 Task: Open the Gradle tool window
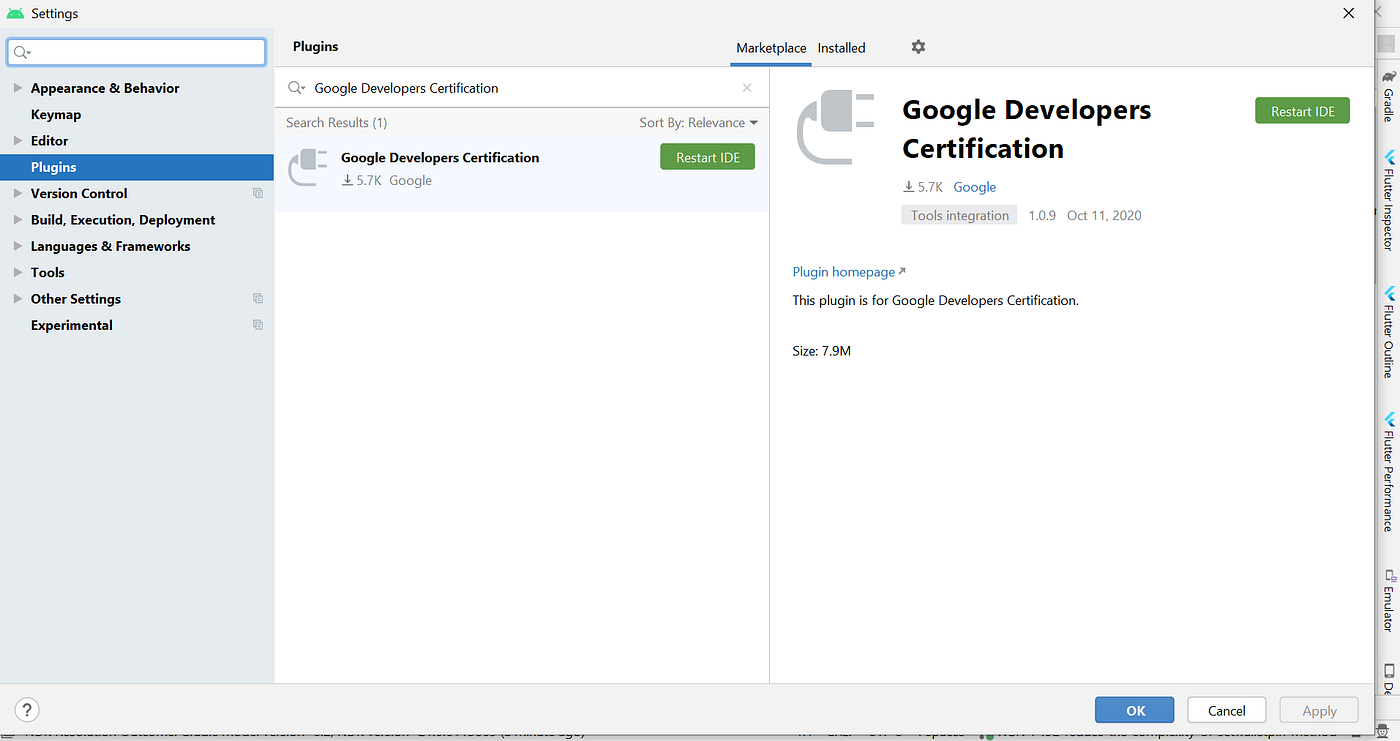(x=1389, y=95)
